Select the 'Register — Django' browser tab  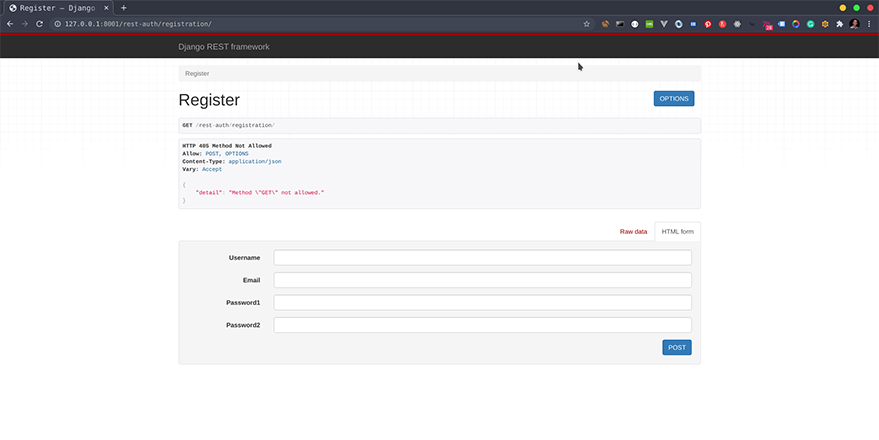pos(58,8)
